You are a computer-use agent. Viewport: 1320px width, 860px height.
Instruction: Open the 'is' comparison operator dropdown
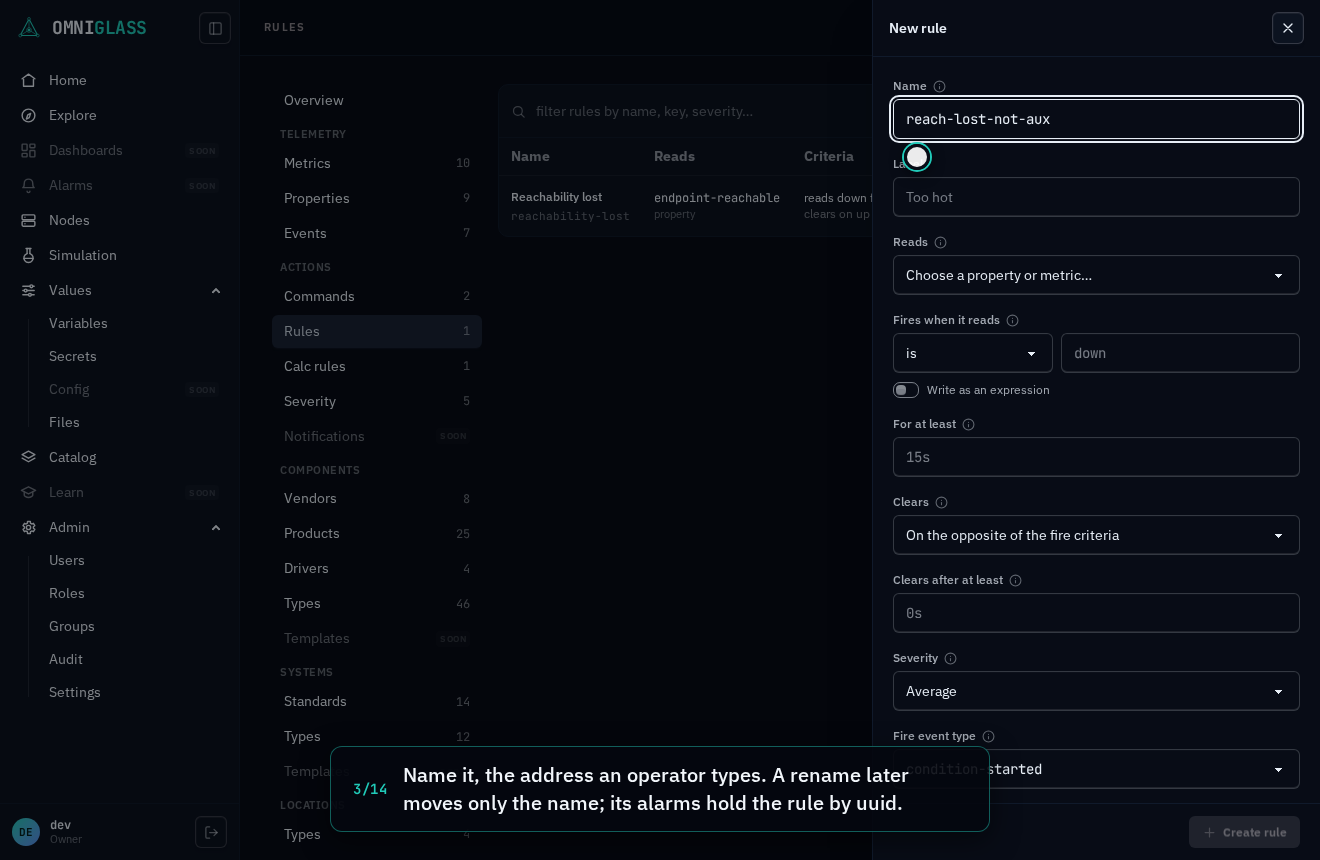coord(973,353)
